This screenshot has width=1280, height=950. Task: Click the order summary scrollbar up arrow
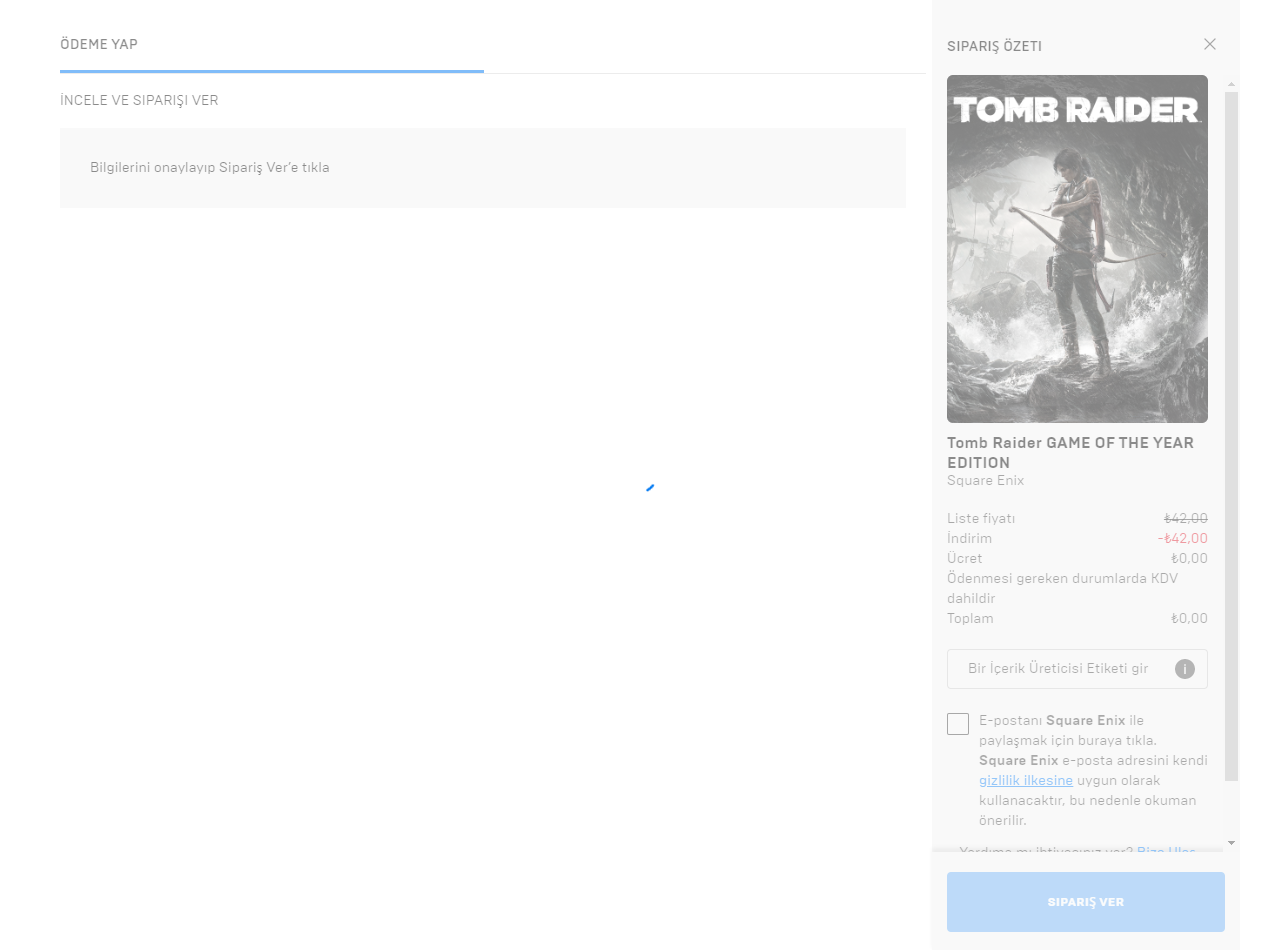coord(1231,84)
